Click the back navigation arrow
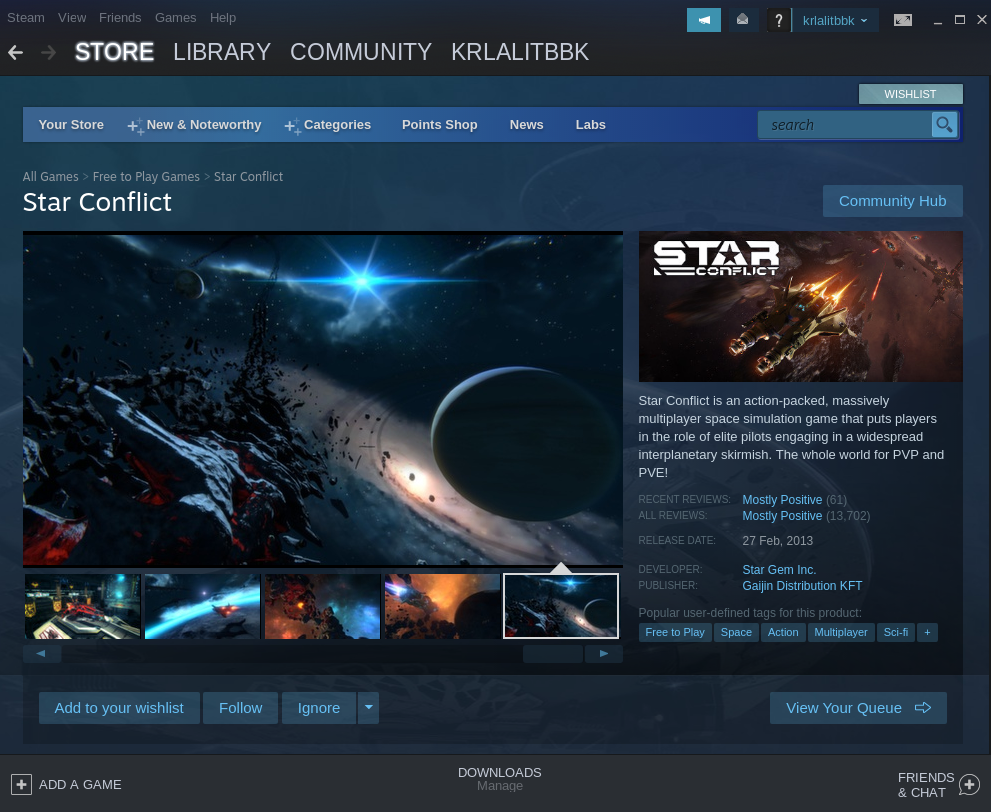 point(15,52)
